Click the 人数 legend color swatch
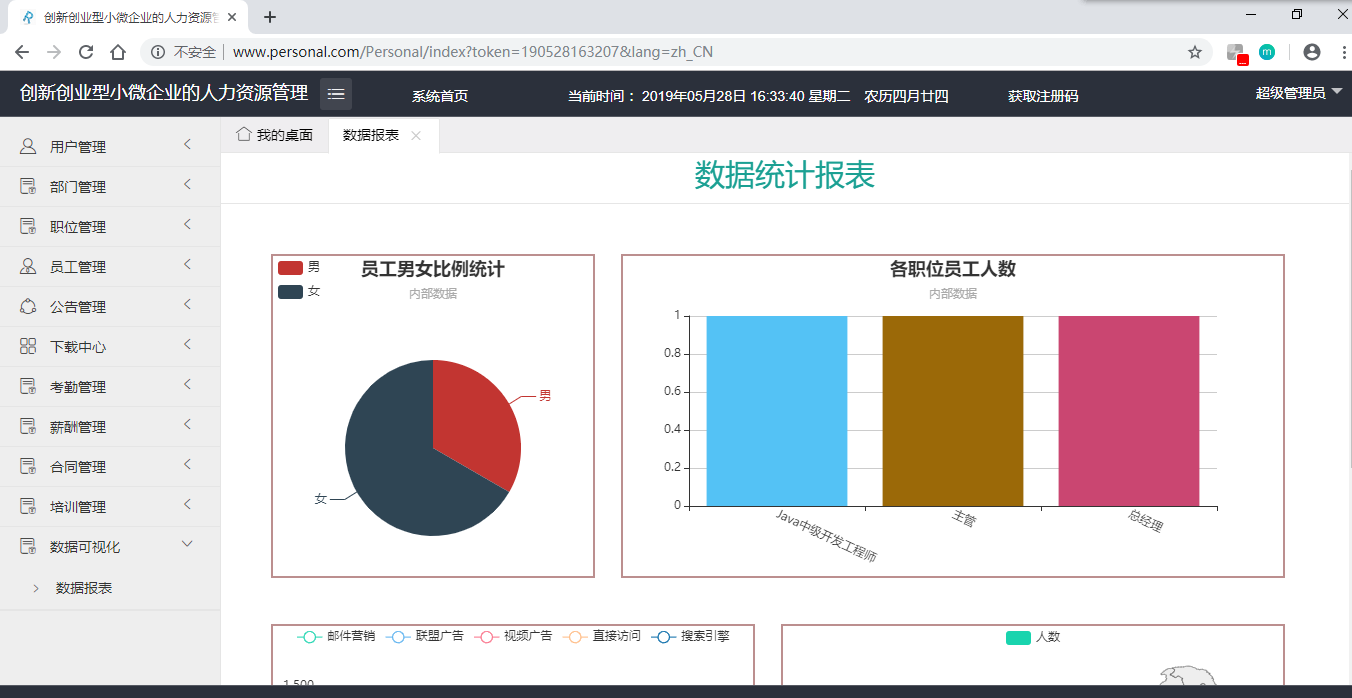The width and height of the screenshot is (1352, 698). click(1018, 637)
